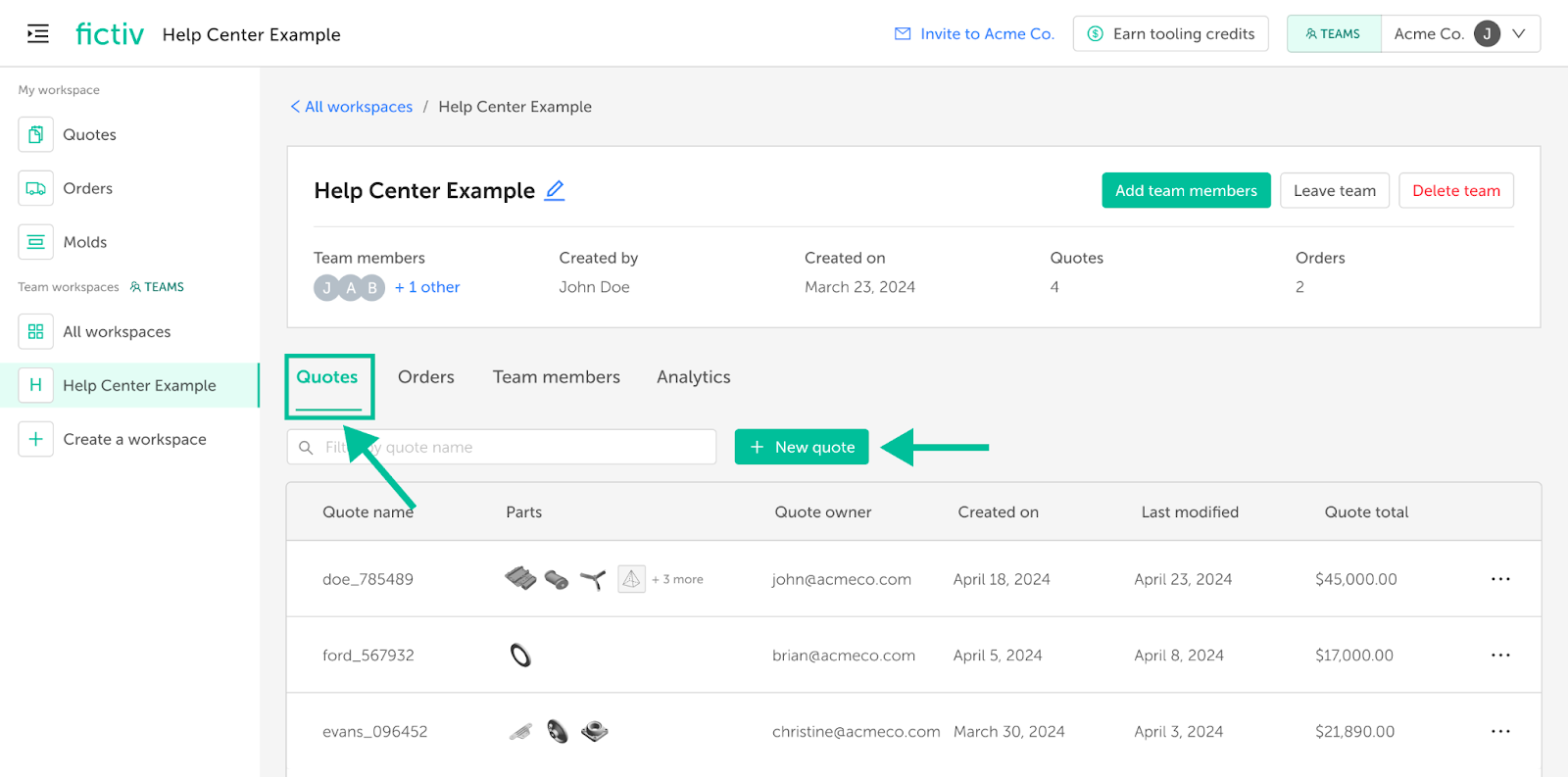Open Quotes in My workspace sidebar

click(x=89, y=134)
